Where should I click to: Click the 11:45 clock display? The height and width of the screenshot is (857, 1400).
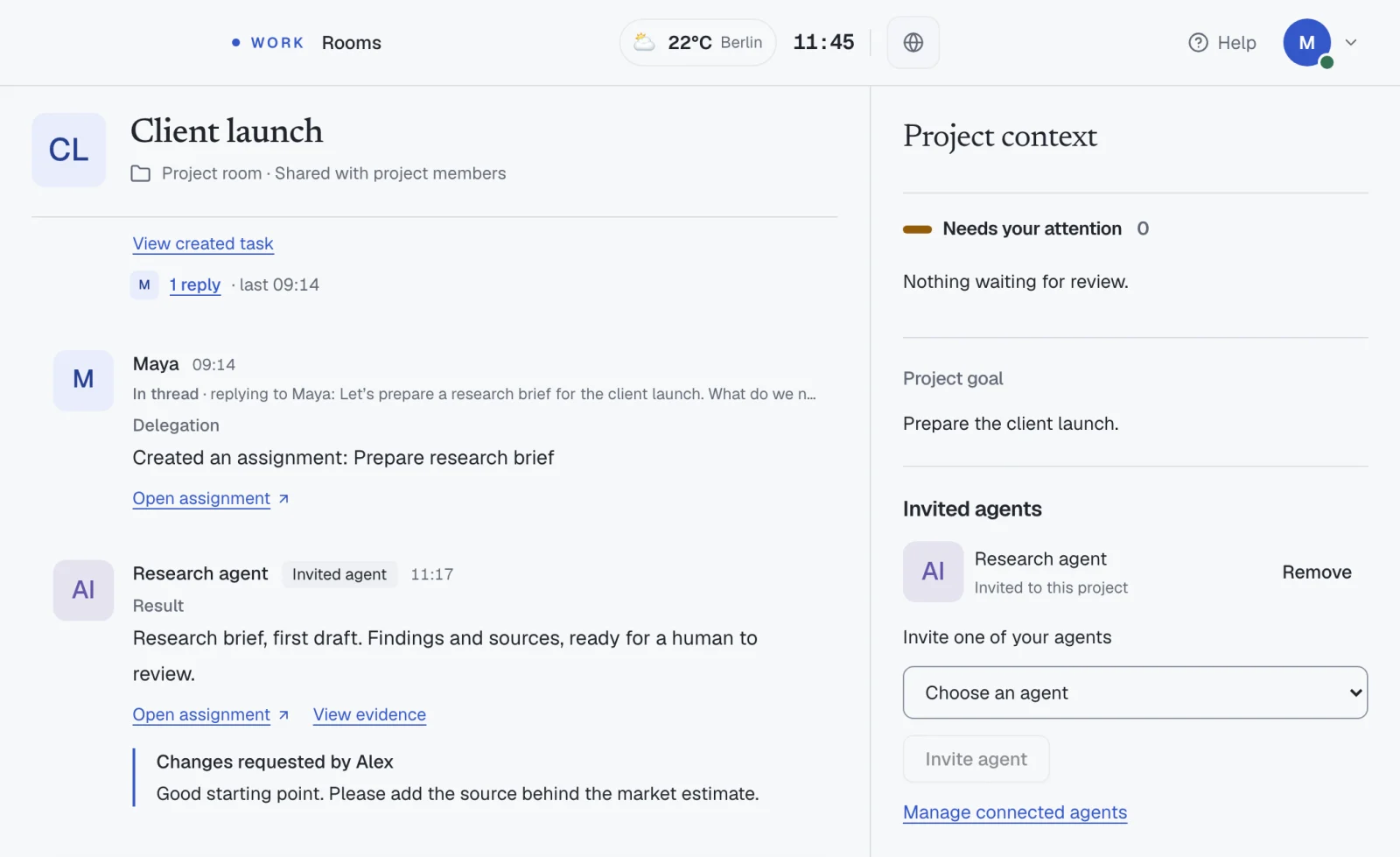pyautogui.click(x=823, y=42)
